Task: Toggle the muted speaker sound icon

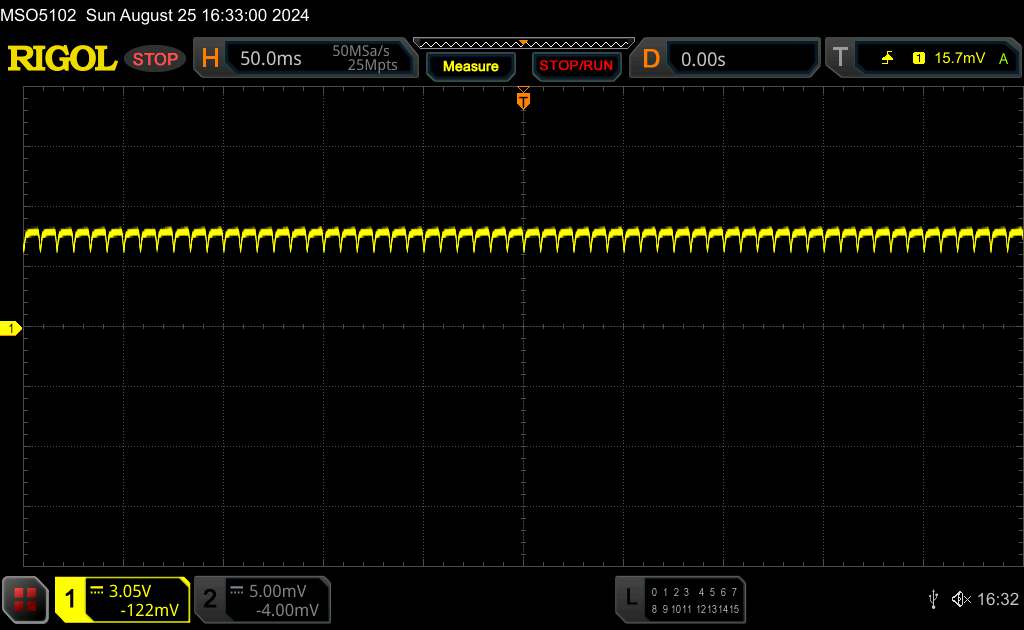Action: (x=961, y=599)
